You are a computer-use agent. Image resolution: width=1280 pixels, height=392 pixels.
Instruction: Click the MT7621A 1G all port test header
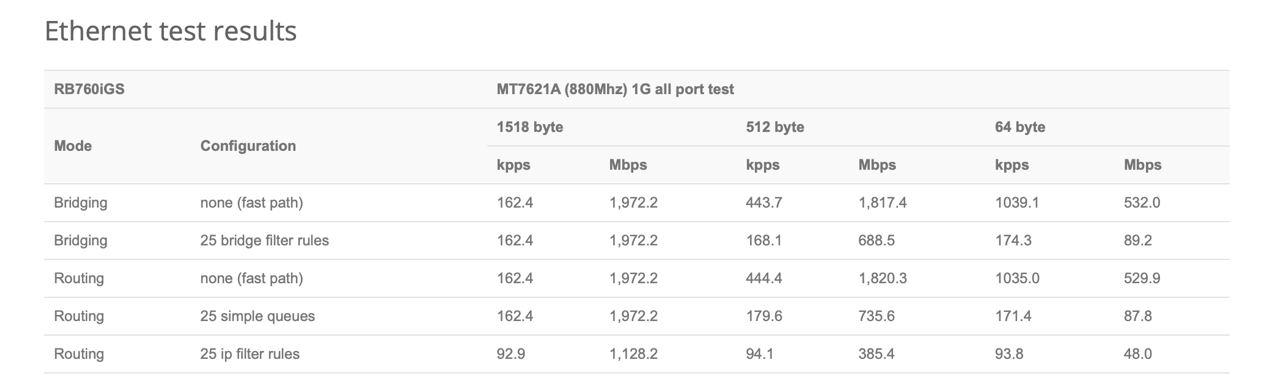pyautogui.click(x=615, y=89)
